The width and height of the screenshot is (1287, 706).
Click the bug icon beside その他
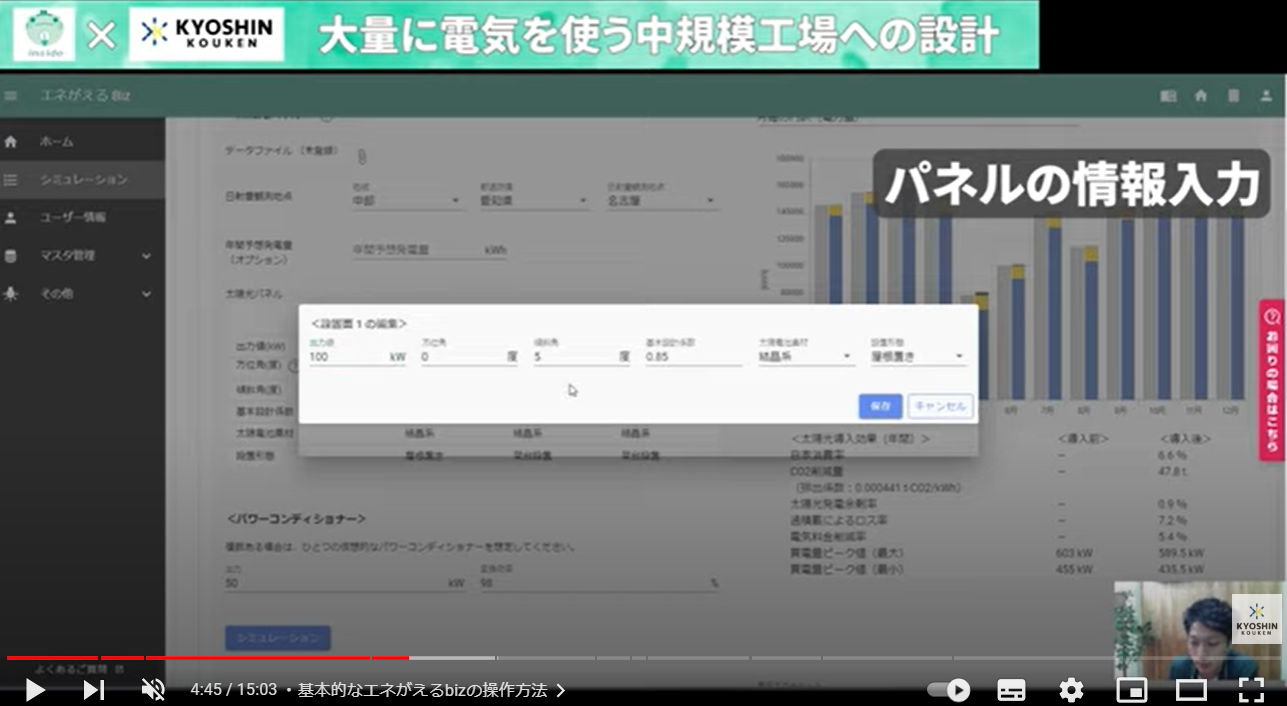coord(11,294)
